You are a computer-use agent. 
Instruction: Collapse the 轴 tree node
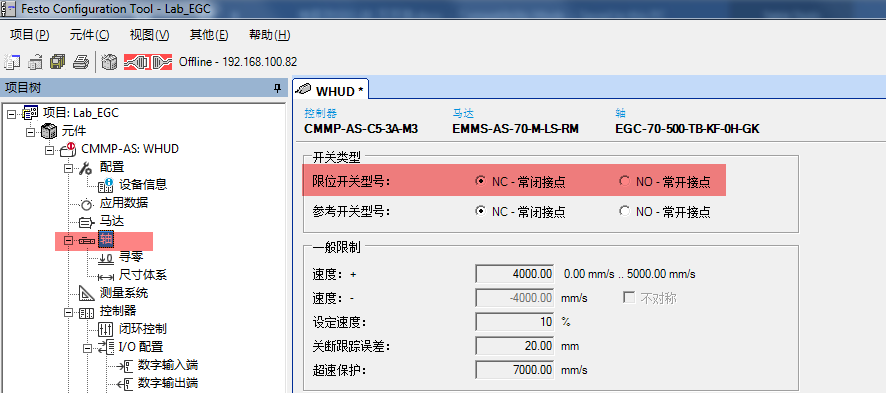68,241
